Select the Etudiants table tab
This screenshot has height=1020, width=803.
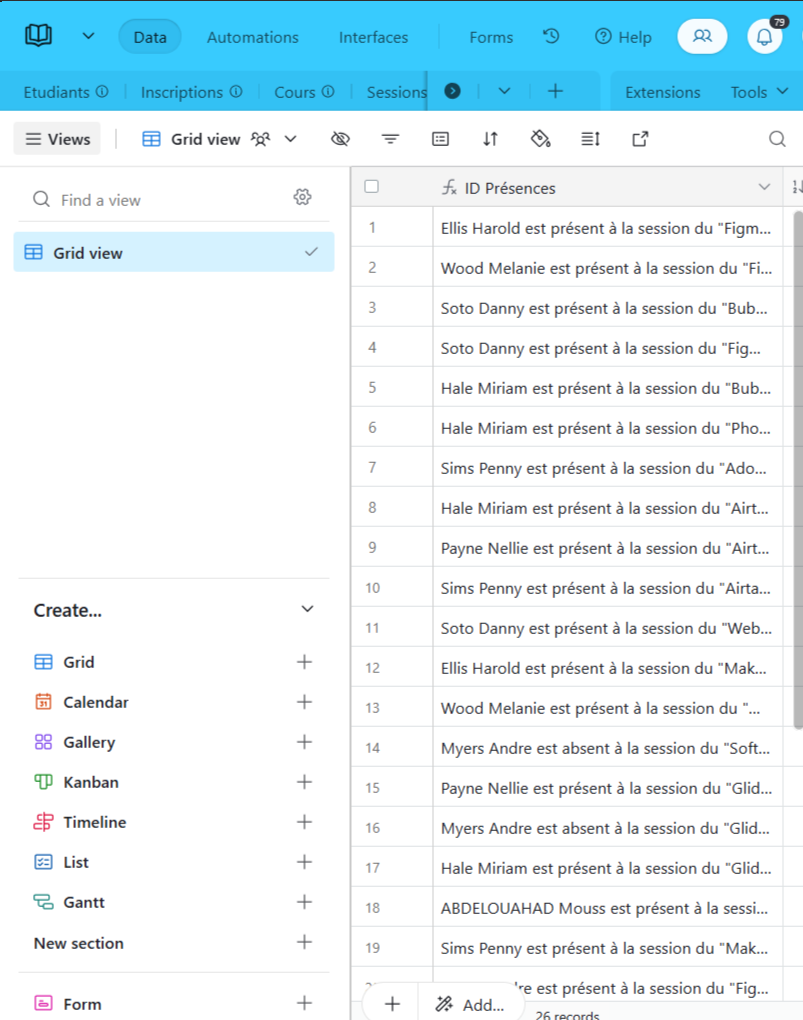click(x=56, y=92)
